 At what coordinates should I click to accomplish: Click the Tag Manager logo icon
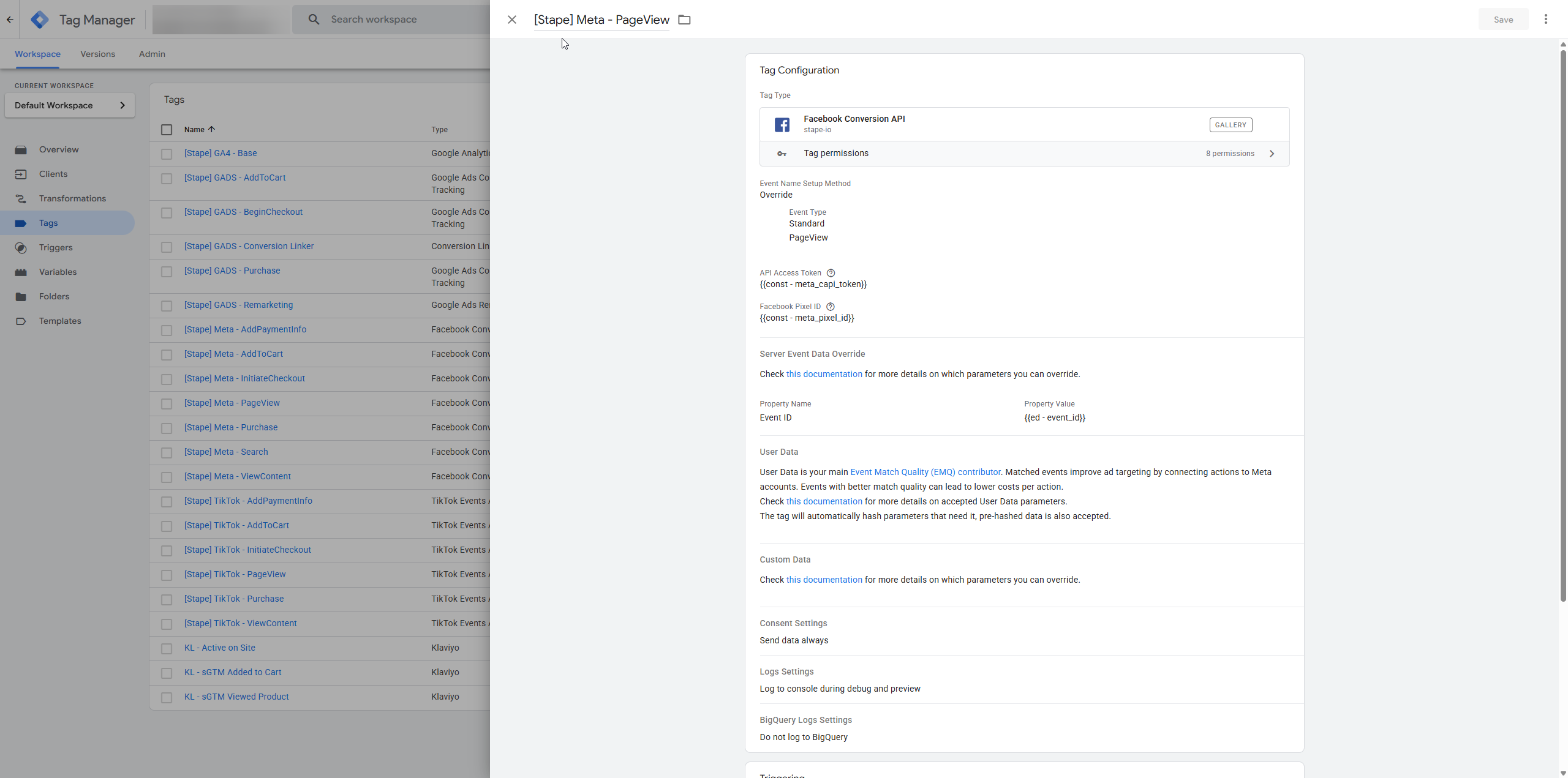pos(40,20)
